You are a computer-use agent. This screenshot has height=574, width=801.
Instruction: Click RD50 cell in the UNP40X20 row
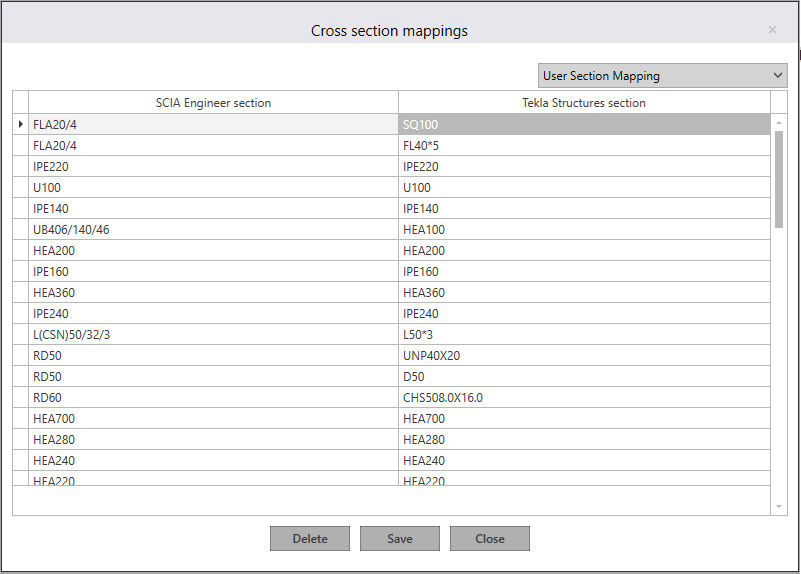213,355
